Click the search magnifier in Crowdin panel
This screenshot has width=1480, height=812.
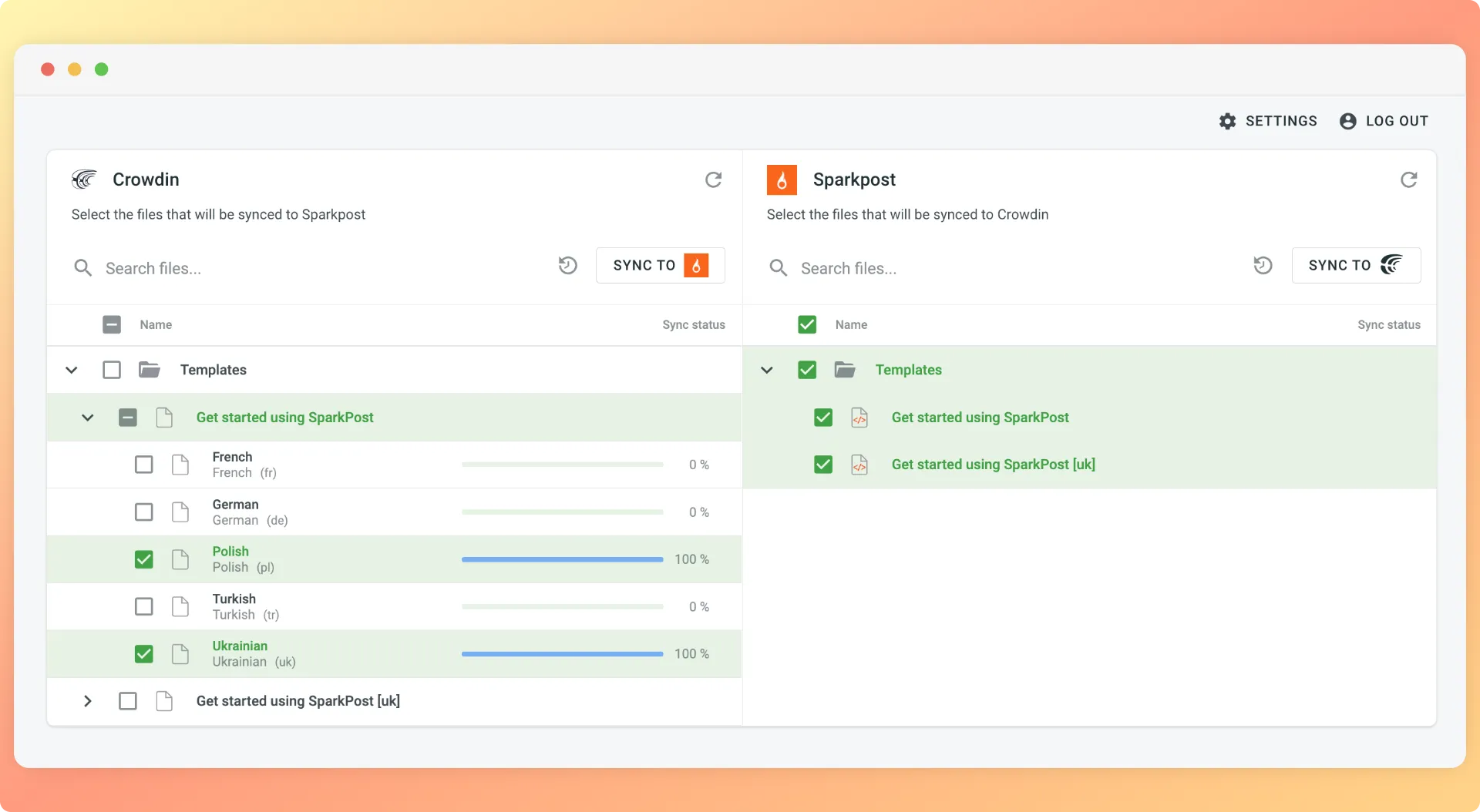(x=83, y=268)
